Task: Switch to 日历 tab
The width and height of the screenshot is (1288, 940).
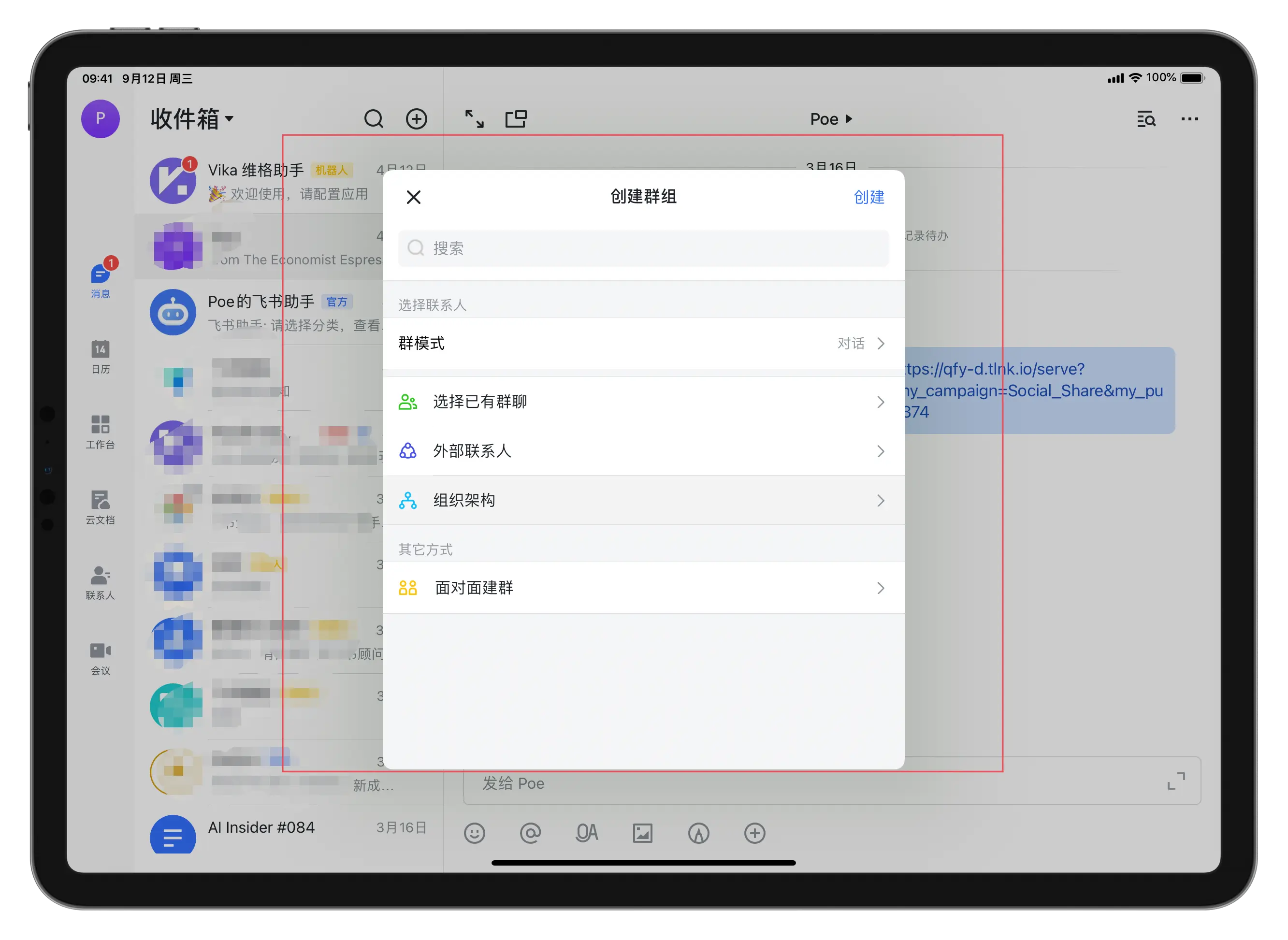Action: (101, 357)
